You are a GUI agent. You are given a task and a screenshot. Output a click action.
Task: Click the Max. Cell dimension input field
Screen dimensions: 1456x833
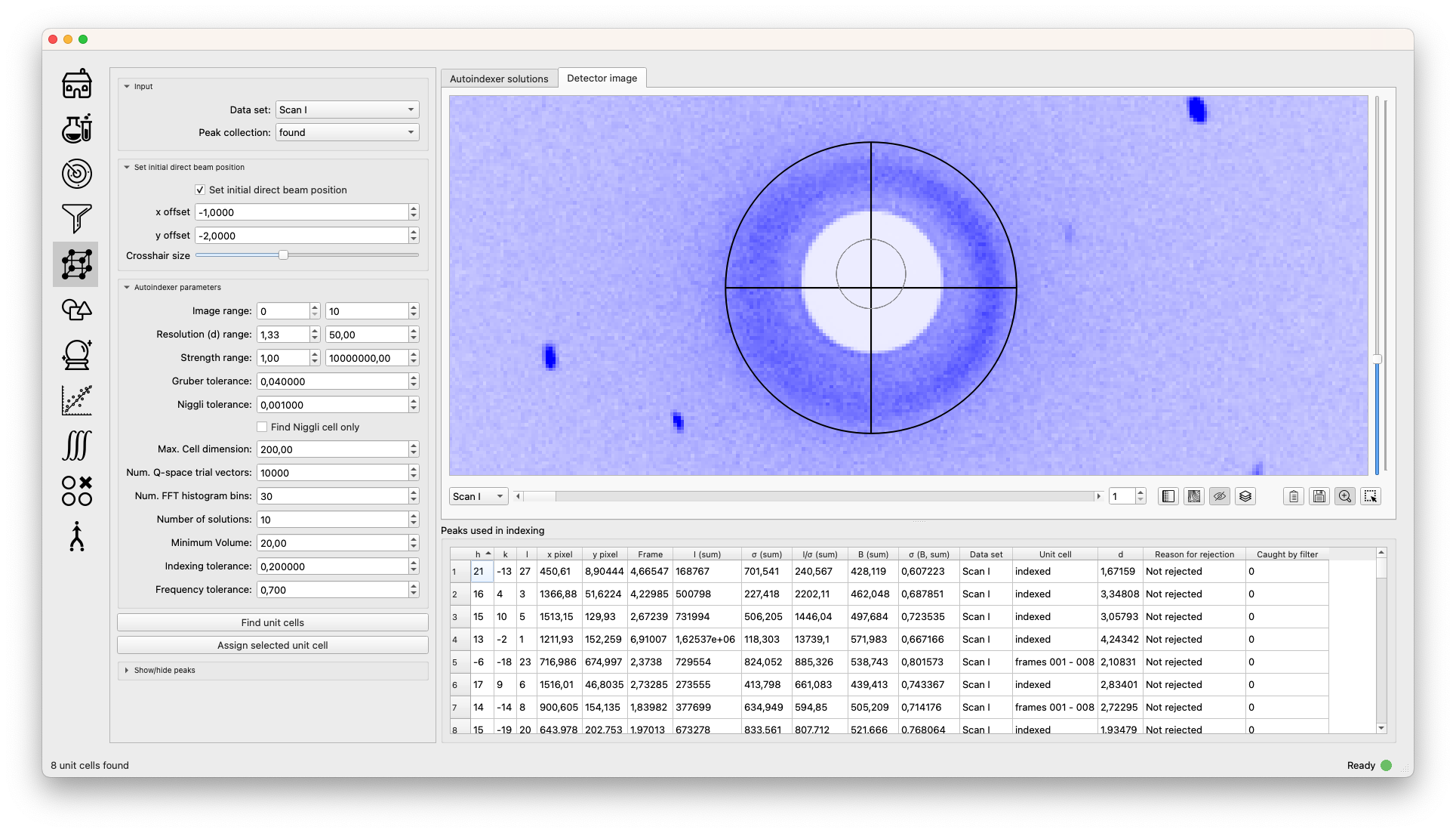[332, 449]
